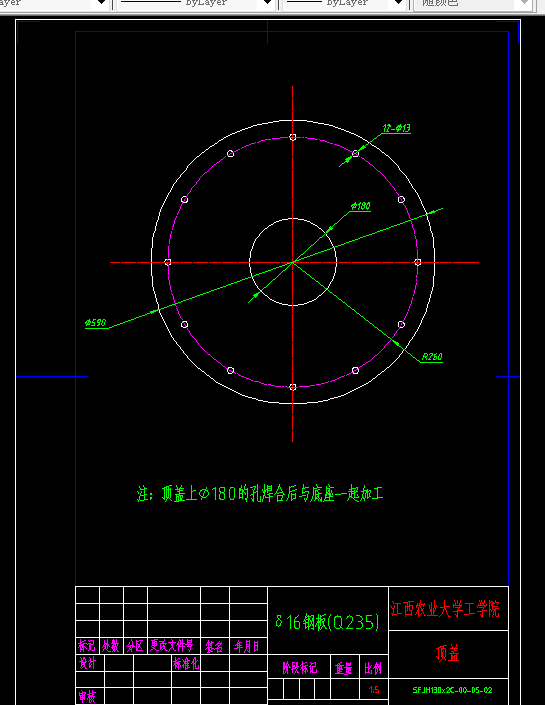Click the note text starting with 注
545x705 pixels.
point(260,494)
